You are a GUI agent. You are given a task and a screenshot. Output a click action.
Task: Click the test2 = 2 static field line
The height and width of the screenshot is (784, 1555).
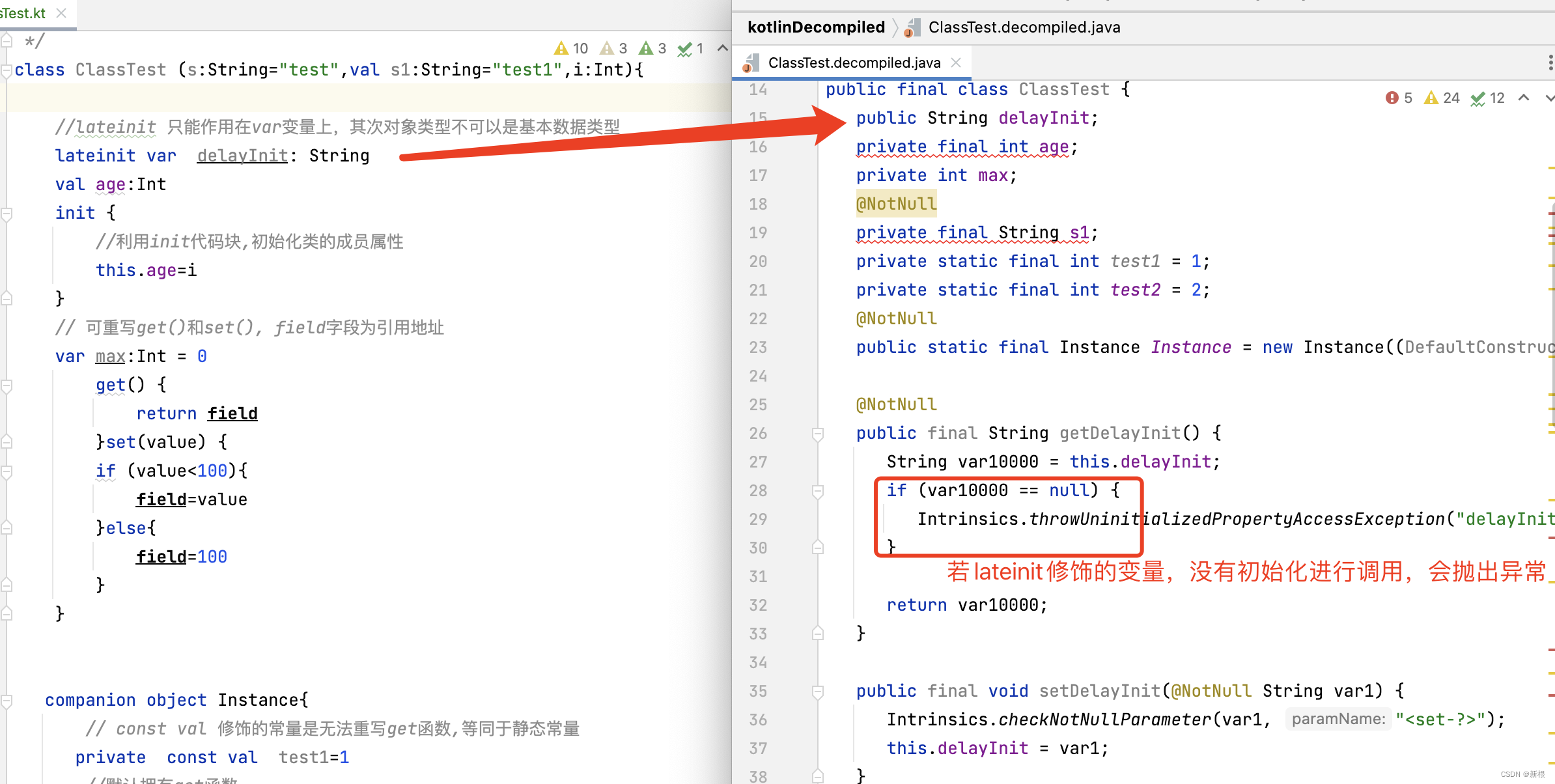[1033, 290]
